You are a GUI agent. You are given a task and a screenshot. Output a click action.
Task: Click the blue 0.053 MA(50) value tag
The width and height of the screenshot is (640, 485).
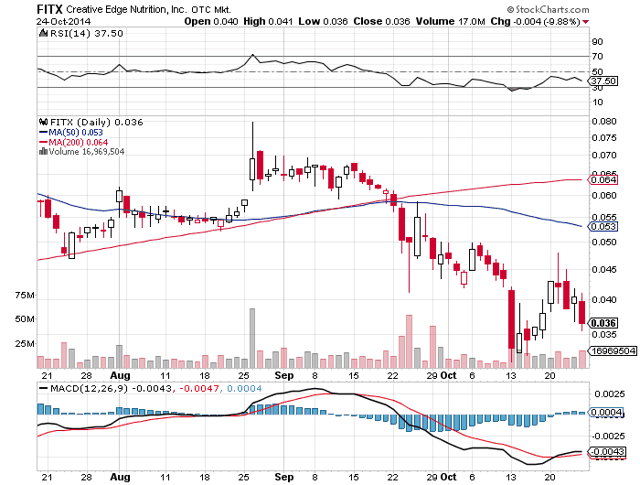[x=602, y=227]
